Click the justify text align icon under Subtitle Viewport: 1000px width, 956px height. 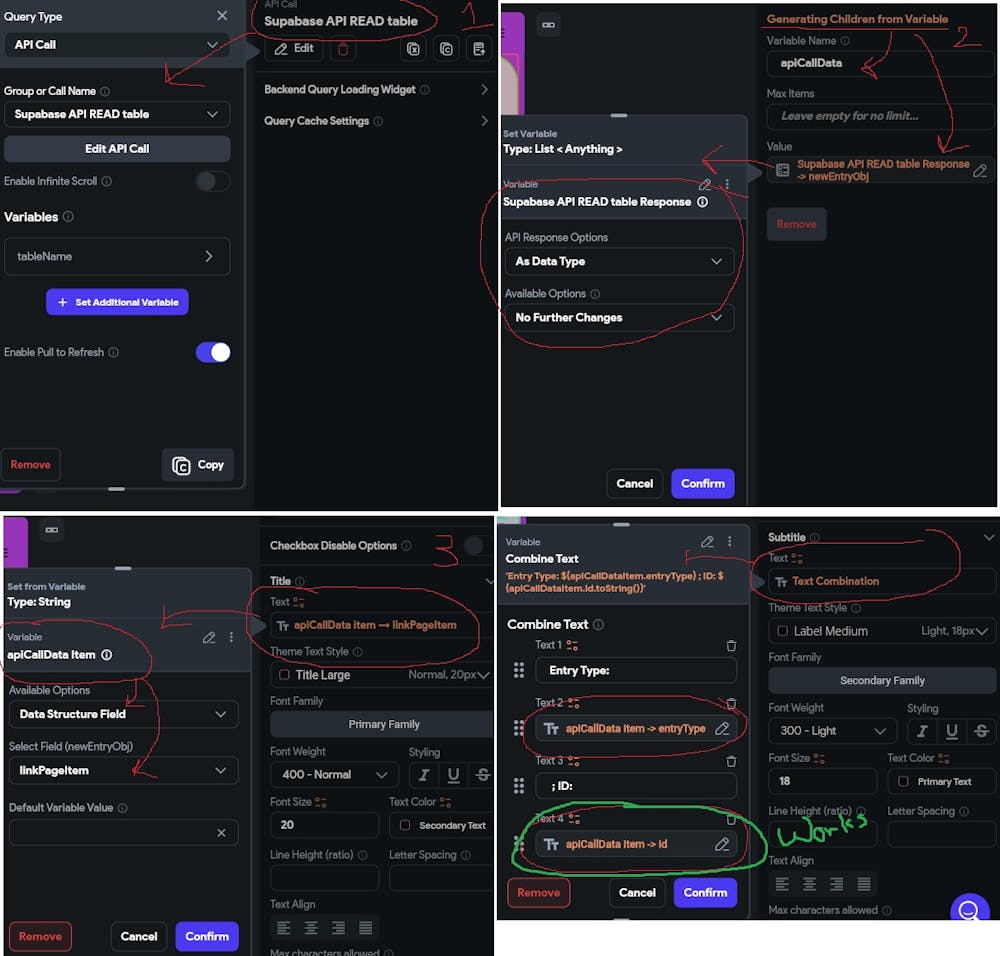[864, 884]
